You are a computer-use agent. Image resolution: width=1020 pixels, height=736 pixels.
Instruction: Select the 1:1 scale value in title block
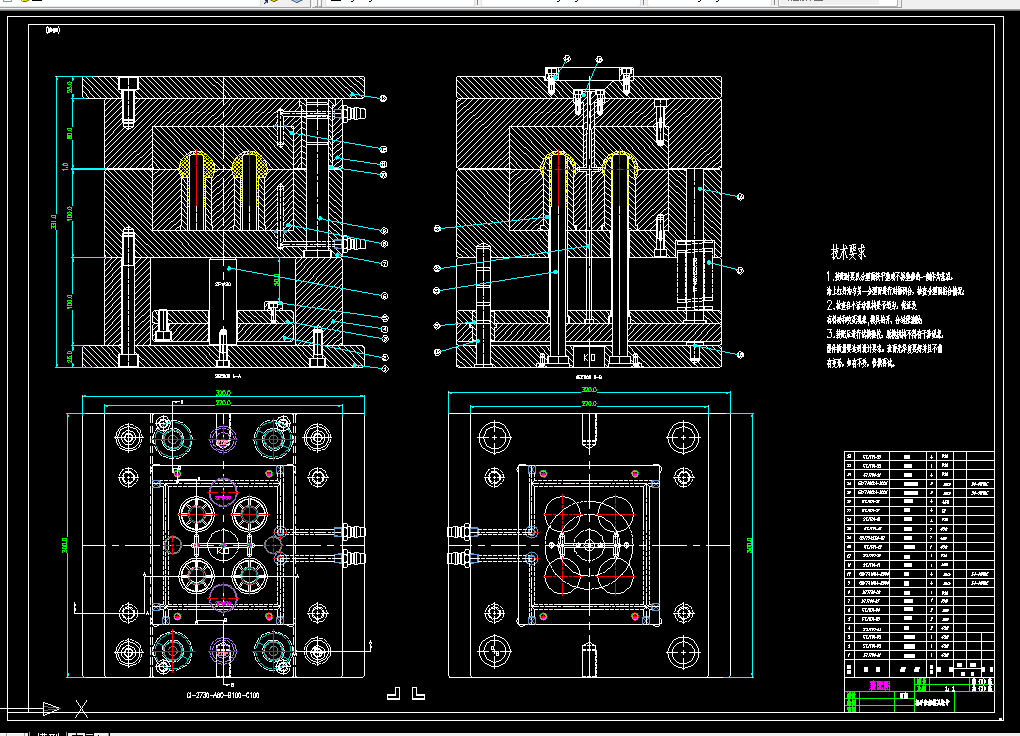pos(950,688)
